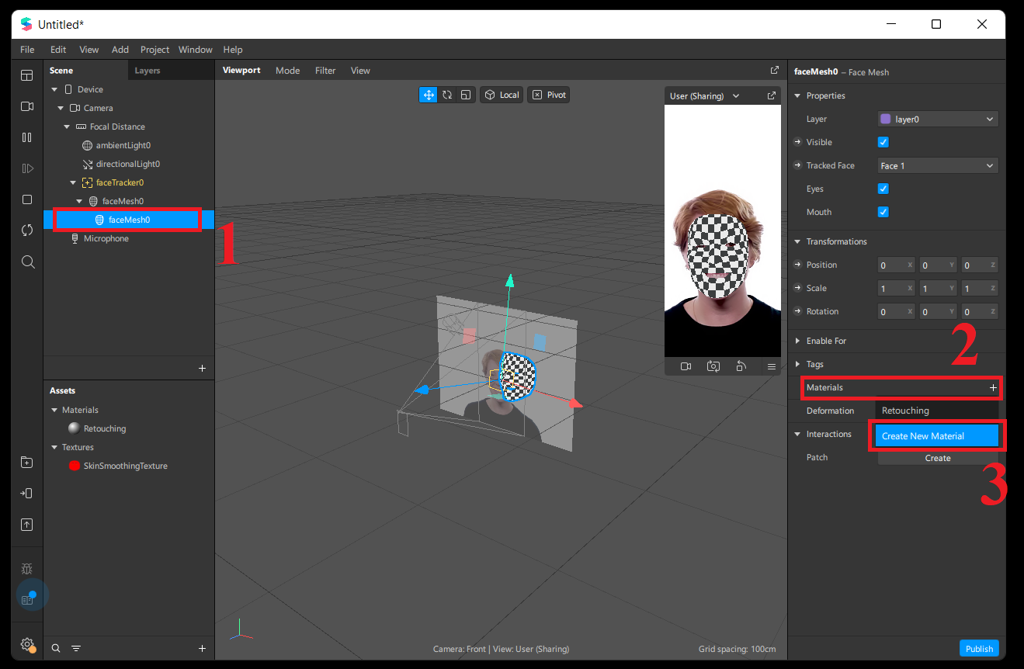Viewport: 1024px width, 669px height.
Task: Uncheck the Visible checkbox
Action: coord(883,142)
